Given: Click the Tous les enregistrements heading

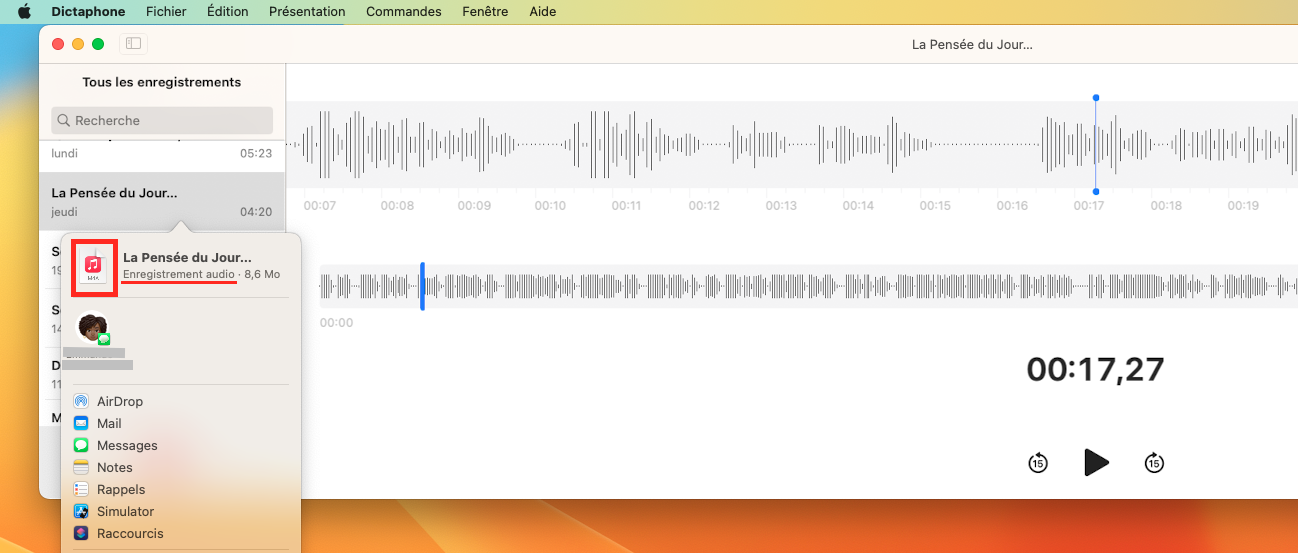Looking at the screenshot, I should coord(162,82).
